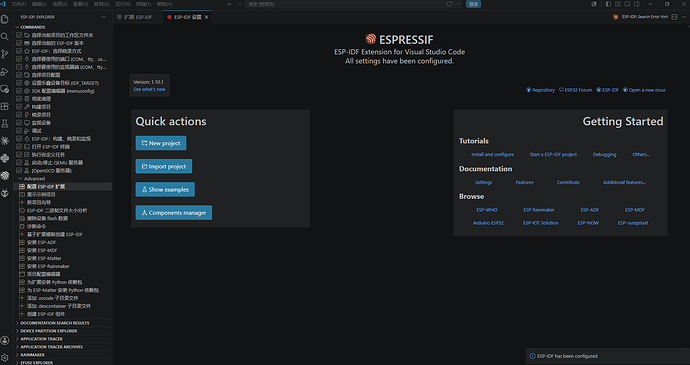Toggle checkbox for [OpenOCD 服务器]
The width and height of the screenshot is (690, 365).
[x=19, y=170]
